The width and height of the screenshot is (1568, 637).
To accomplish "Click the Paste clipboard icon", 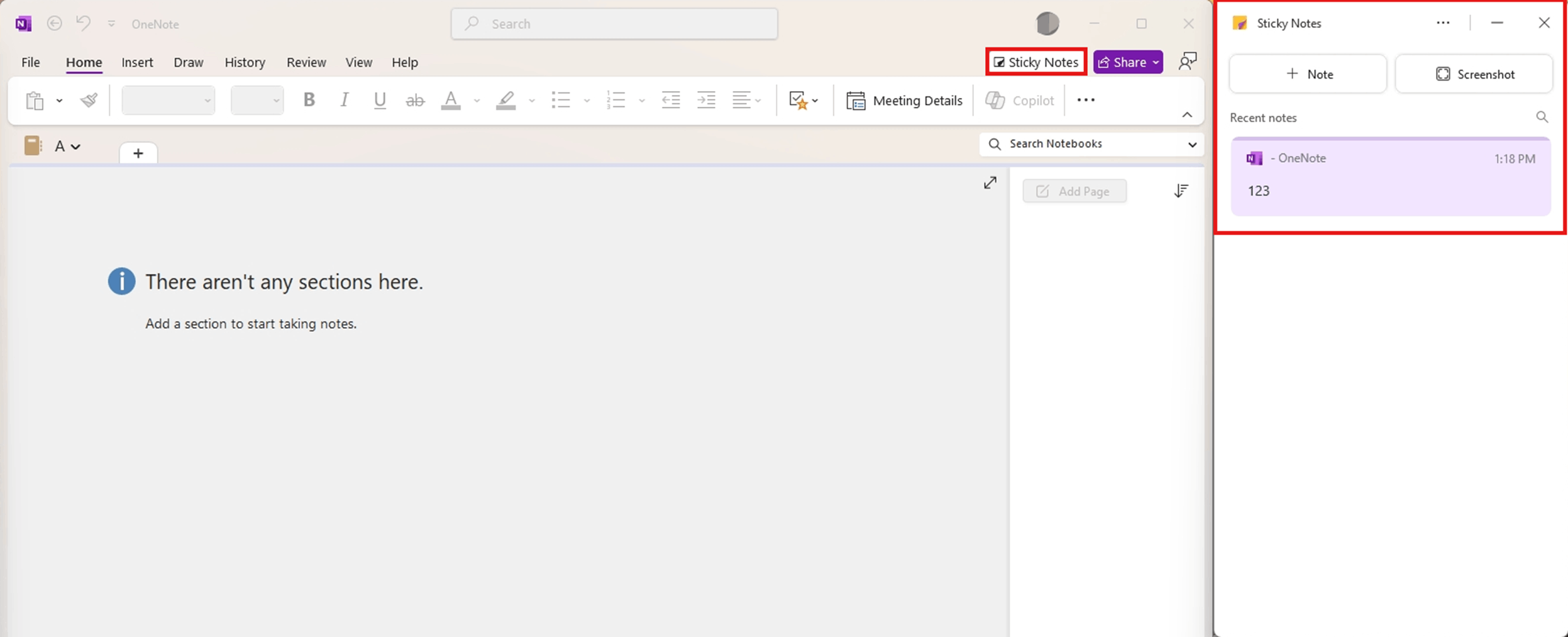I will tap(35, 101).
